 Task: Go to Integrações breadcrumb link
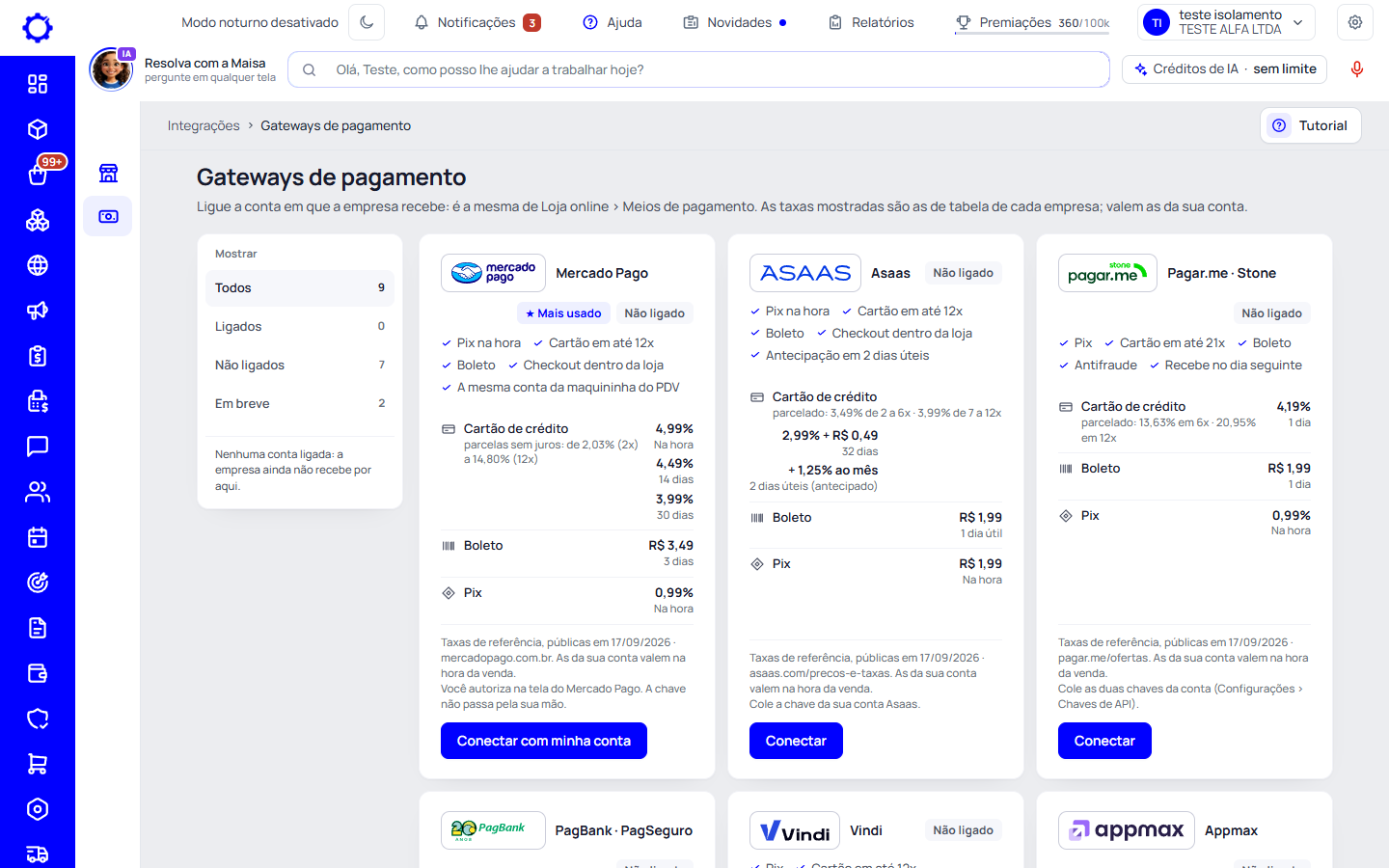pos(204,125)
